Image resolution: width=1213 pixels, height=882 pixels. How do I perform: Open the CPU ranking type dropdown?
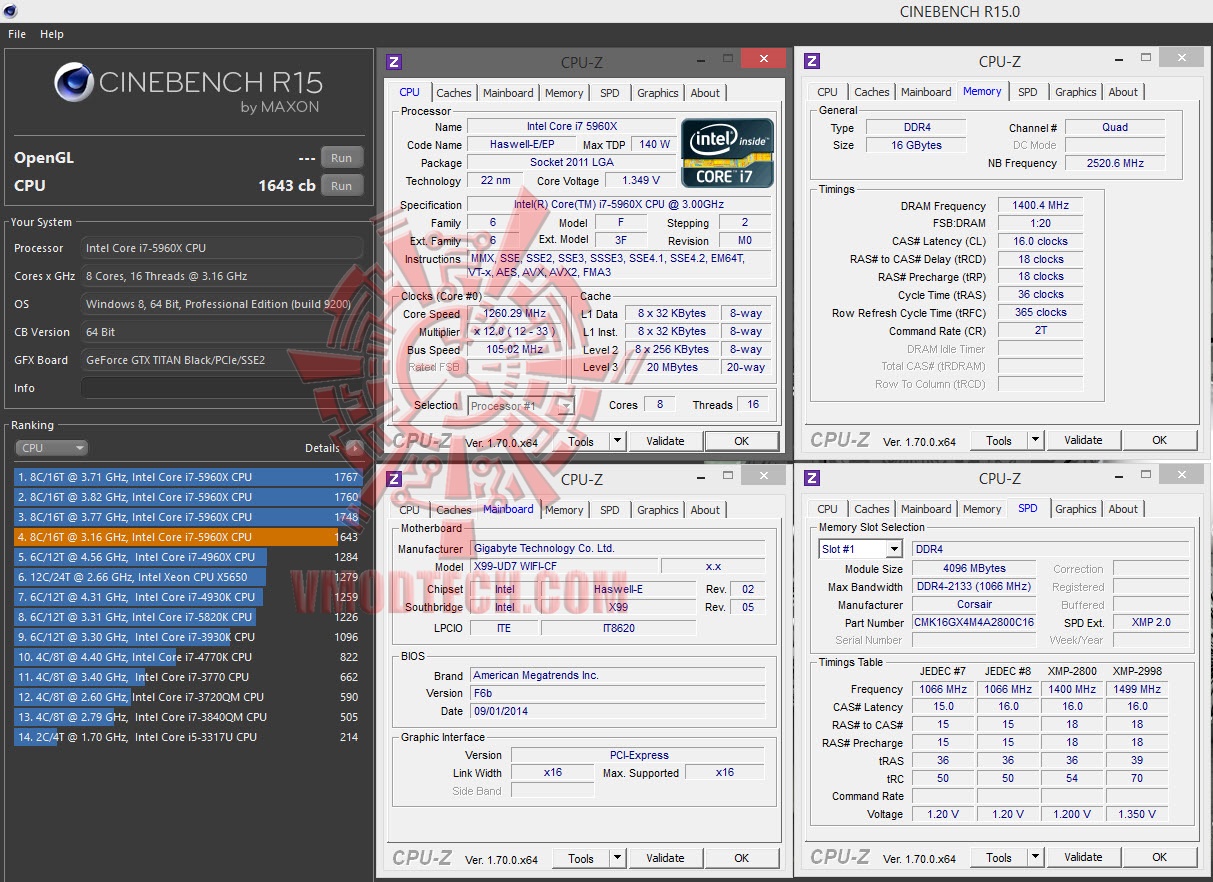52,448
